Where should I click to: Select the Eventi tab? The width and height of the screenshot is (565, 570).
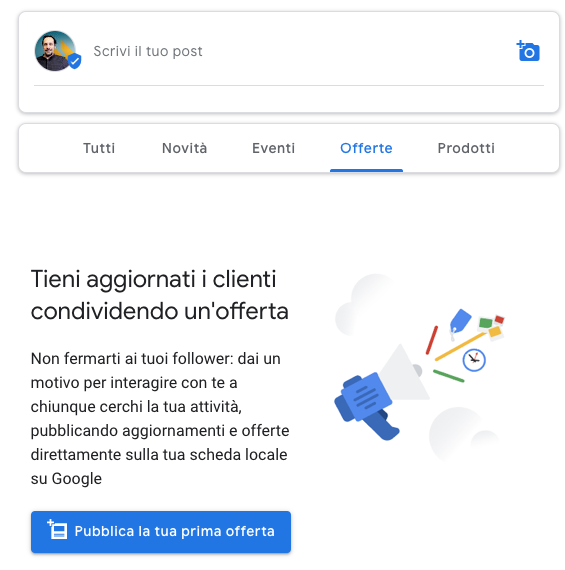(273, 148)
